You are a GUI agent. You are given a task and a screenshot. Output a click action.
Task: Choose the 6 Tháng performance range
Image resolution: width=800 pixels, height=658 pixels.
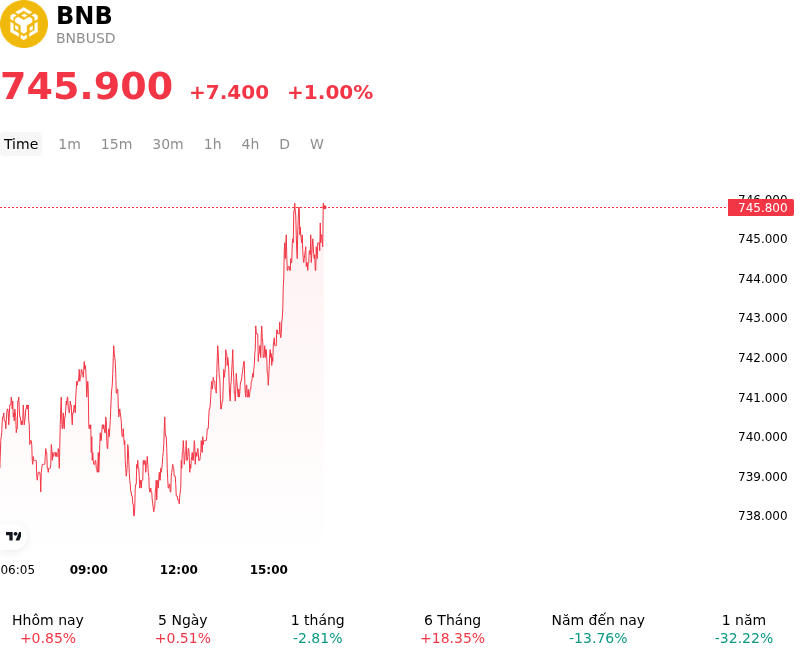453,629
